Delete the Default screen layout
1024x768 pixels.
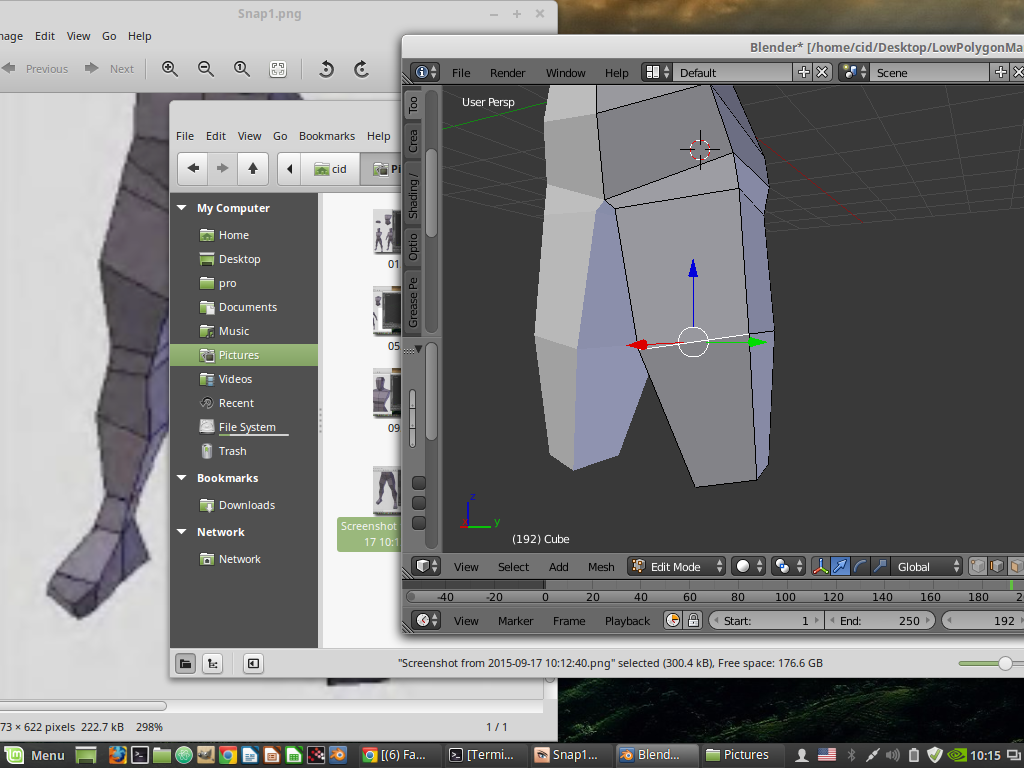[x=822, y=72]
